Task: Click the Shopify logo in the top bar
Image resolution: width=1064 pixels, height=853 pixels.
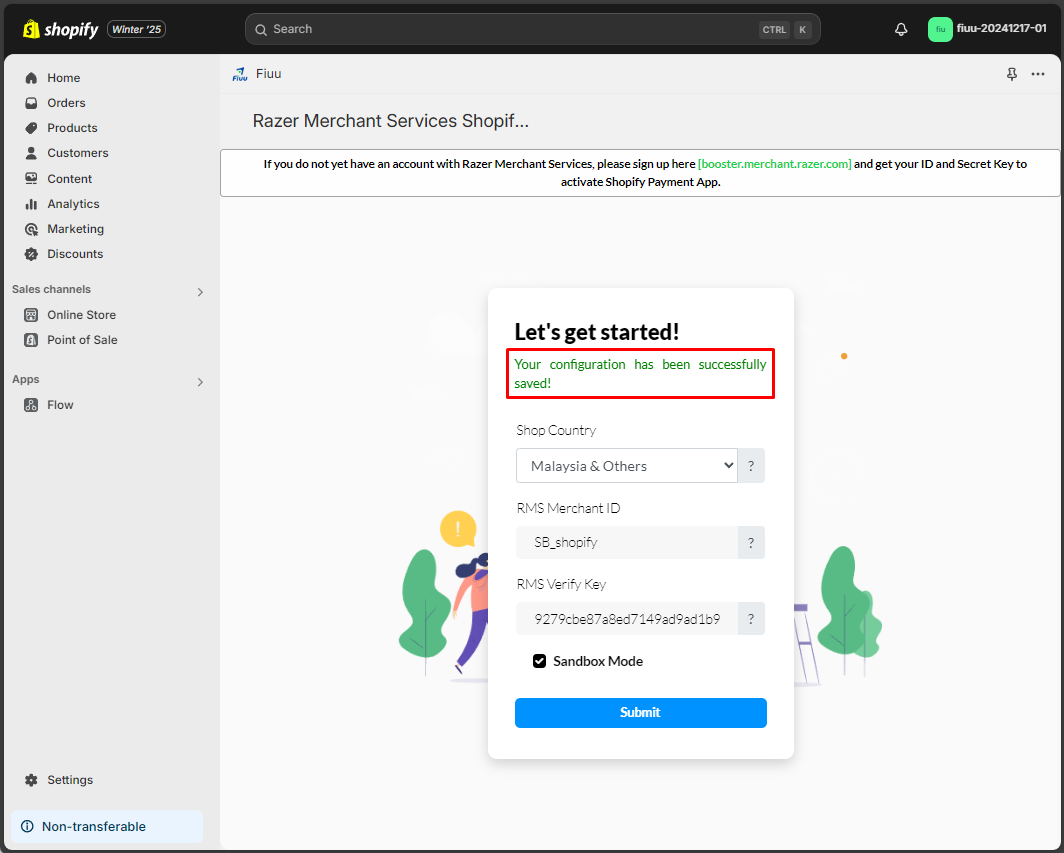Action: [x=60, y=29]
